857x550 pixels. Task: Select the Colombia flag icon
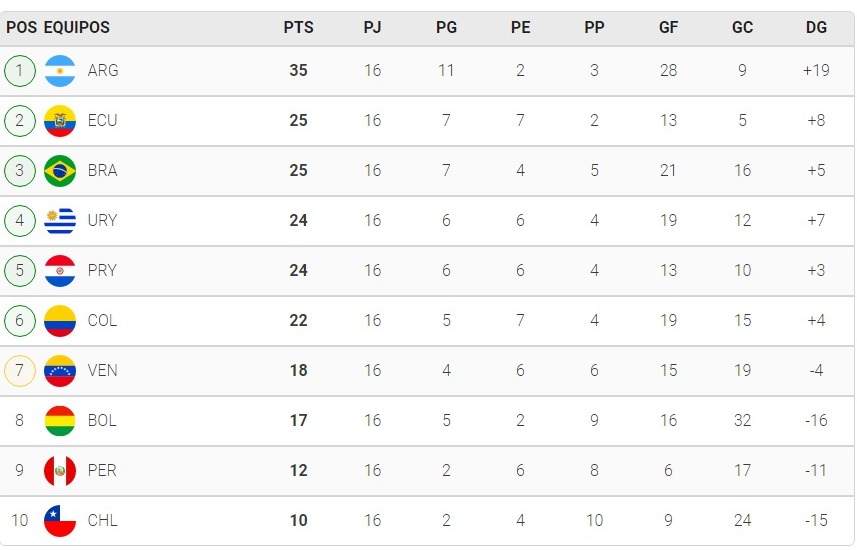tap(60, 321)
